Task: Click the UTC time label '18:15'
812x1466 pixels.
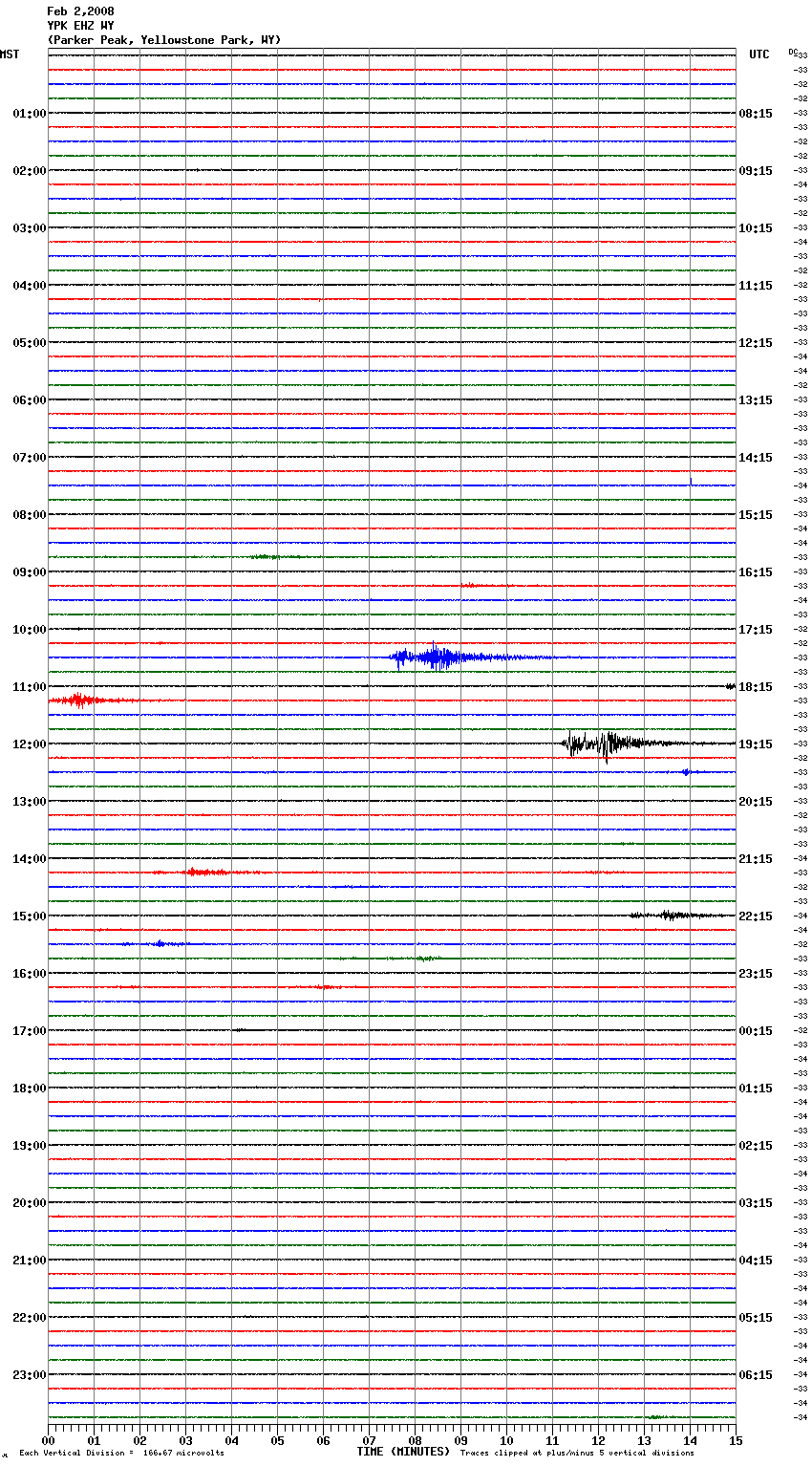Action: [x=756, y=687]
